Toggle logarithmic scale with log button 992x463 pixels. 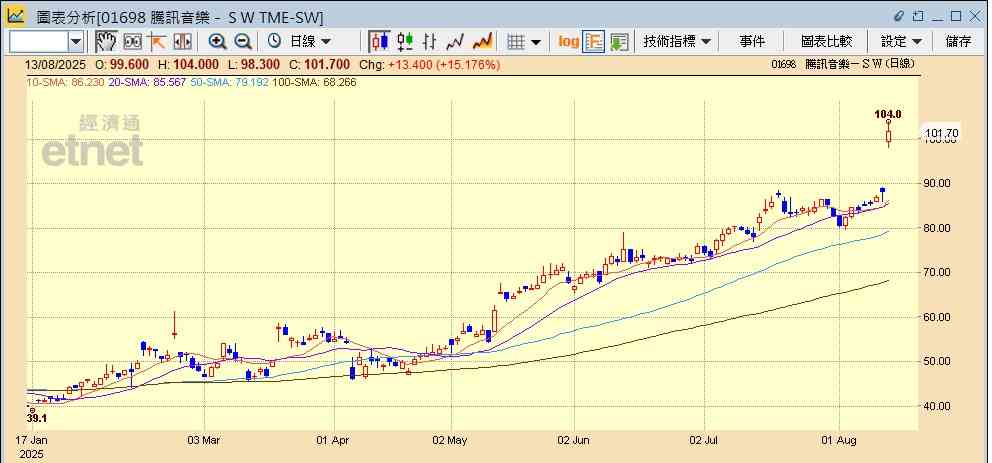coord(568,42)
